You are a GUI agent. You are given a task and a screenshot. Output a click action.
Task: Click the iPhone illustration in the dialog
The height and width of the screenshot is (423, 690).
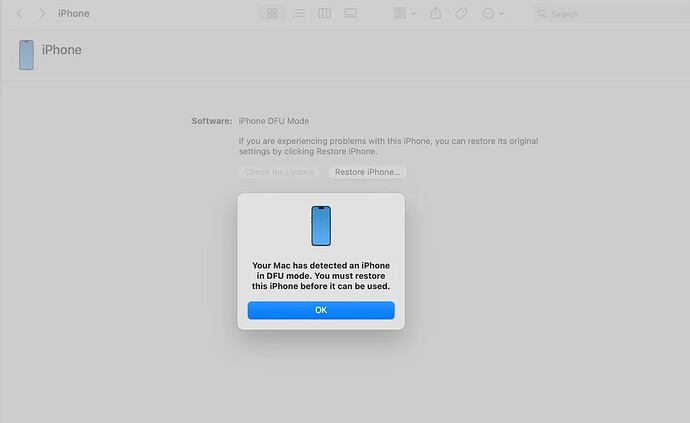click(x=321, y=226)
